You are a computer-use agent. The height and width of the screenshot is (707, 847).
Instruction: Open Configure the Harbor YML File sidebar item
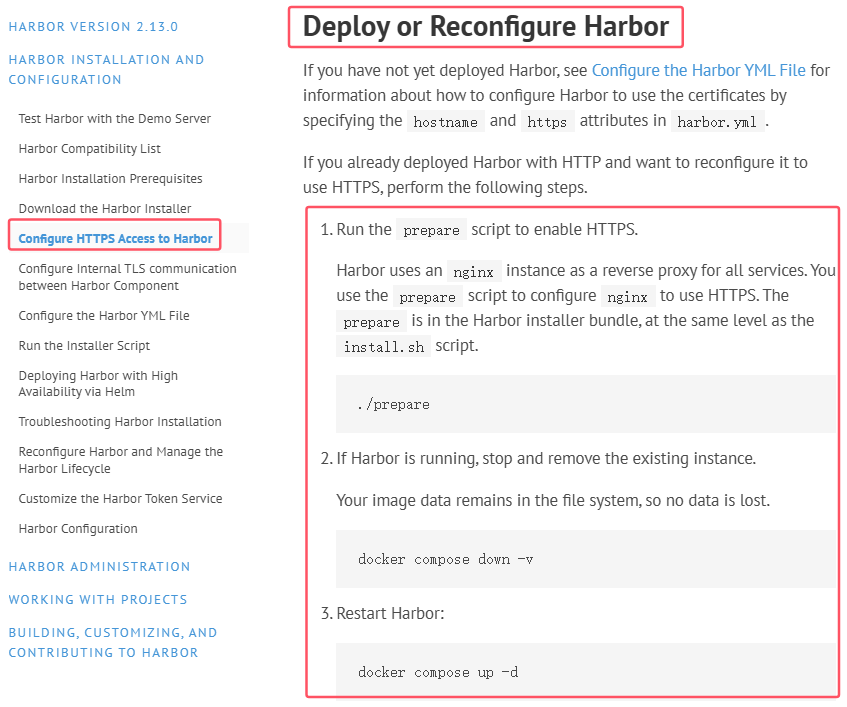(x=104, y=315)
